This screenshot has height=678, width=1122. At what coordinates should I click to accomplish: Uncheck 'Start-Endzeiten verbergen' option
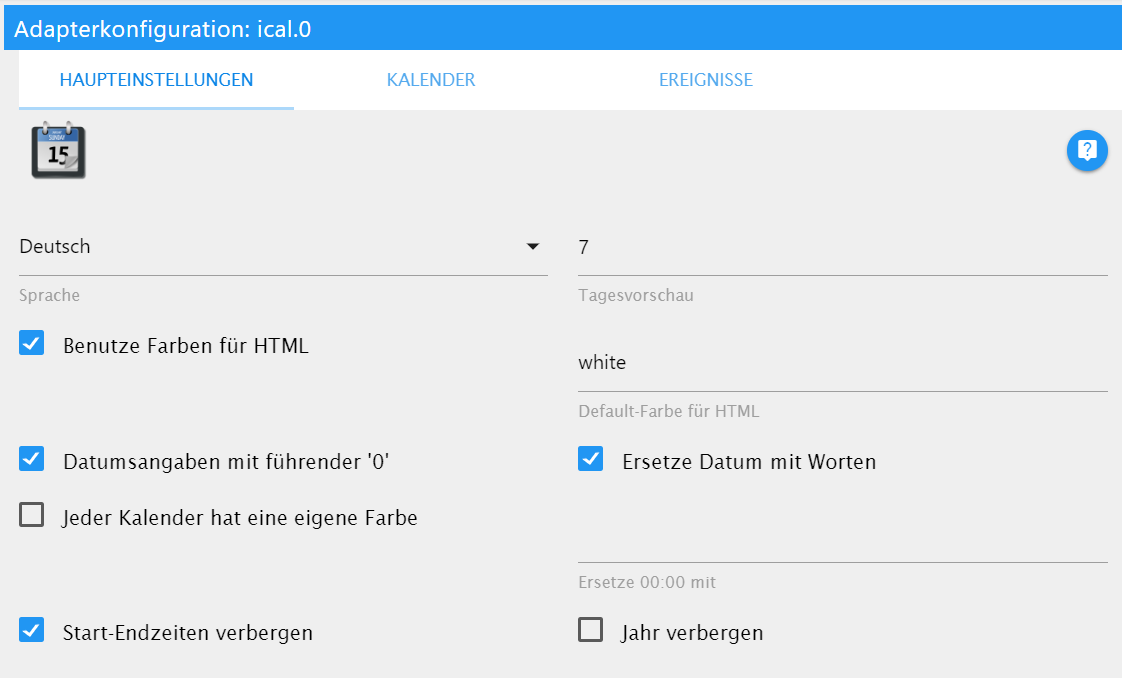point(32,631)
